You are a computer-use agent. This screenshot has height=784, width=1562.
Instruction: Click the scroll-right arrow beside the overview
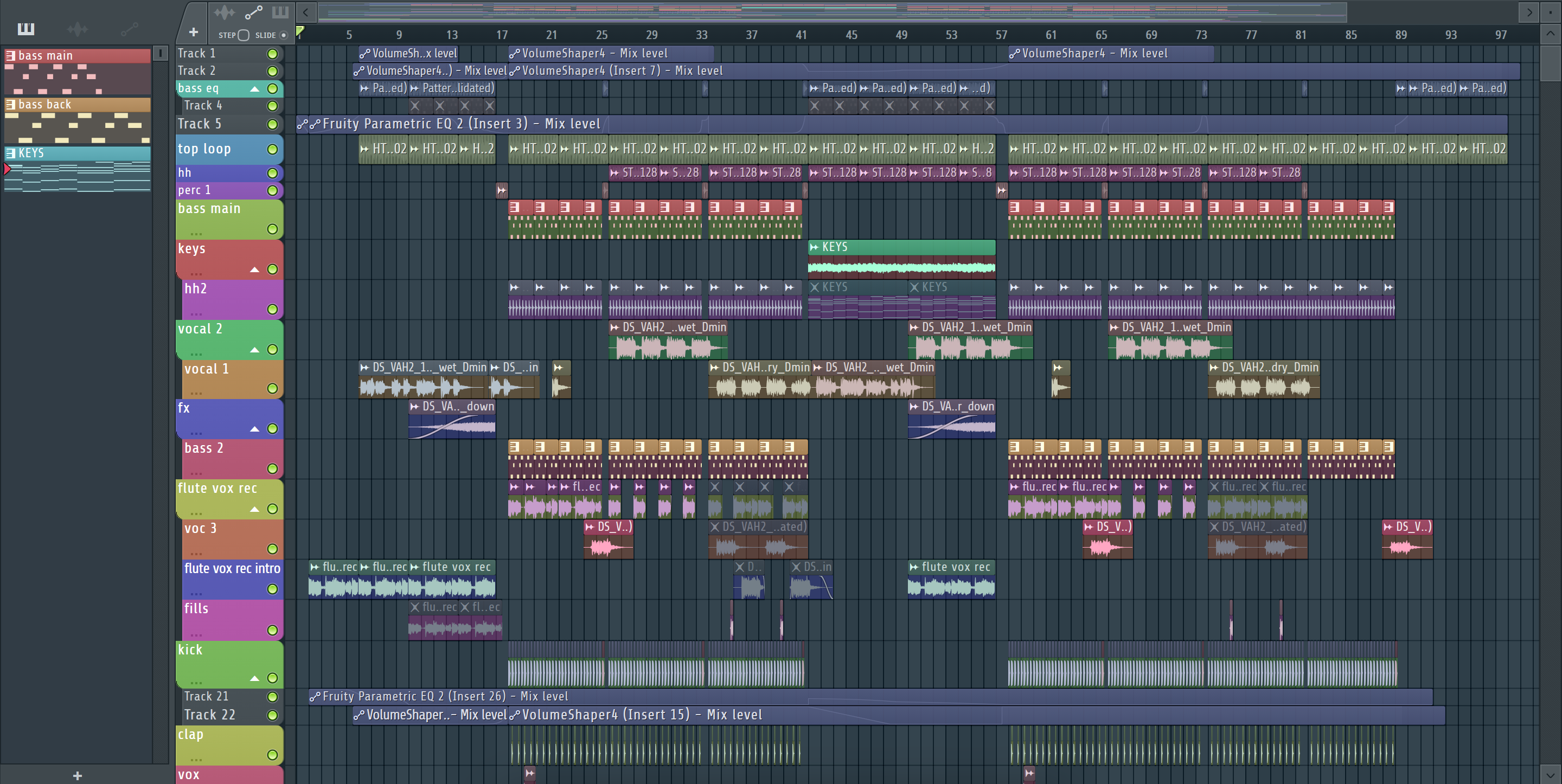point(1529,12)
